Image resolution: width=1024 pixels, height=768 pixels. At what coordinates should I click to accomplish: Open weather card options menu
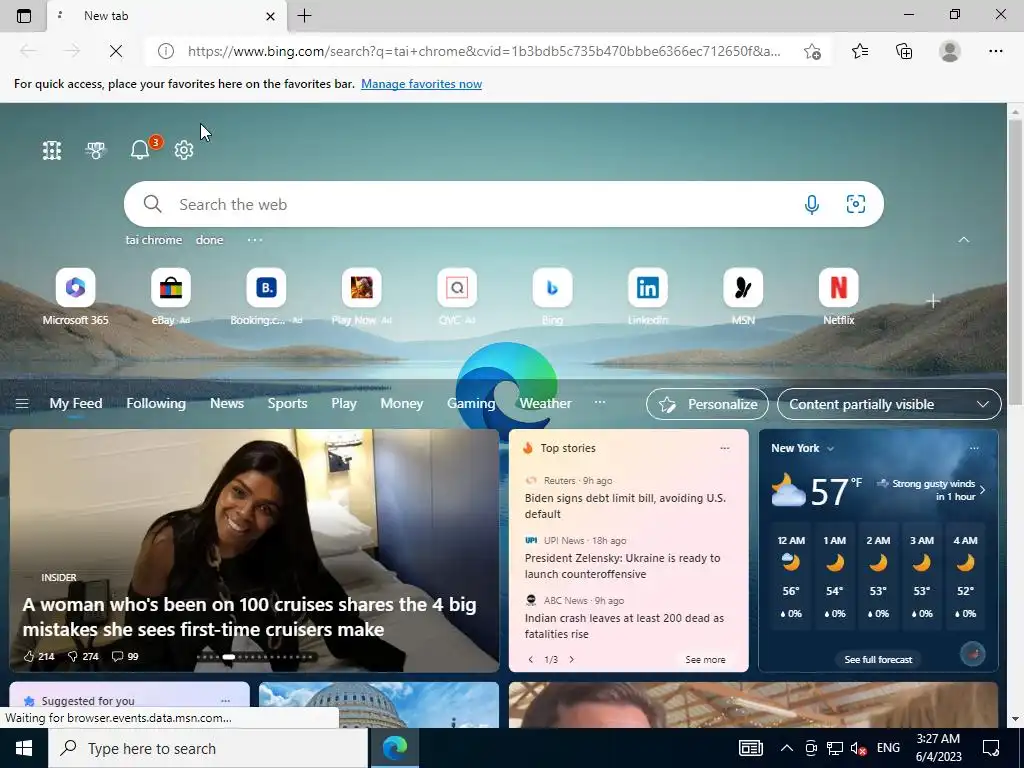(x=974, y=448)
